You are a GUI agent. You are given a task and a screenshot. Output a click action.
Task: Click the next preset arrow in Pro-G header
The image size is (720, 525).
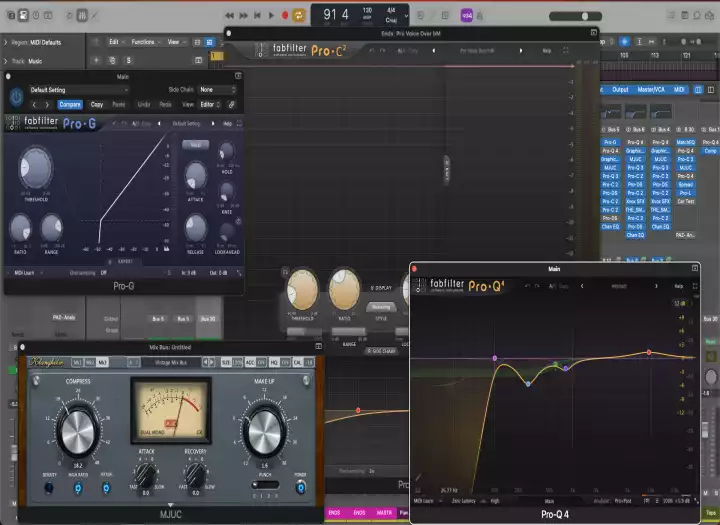tap(47, 104)
